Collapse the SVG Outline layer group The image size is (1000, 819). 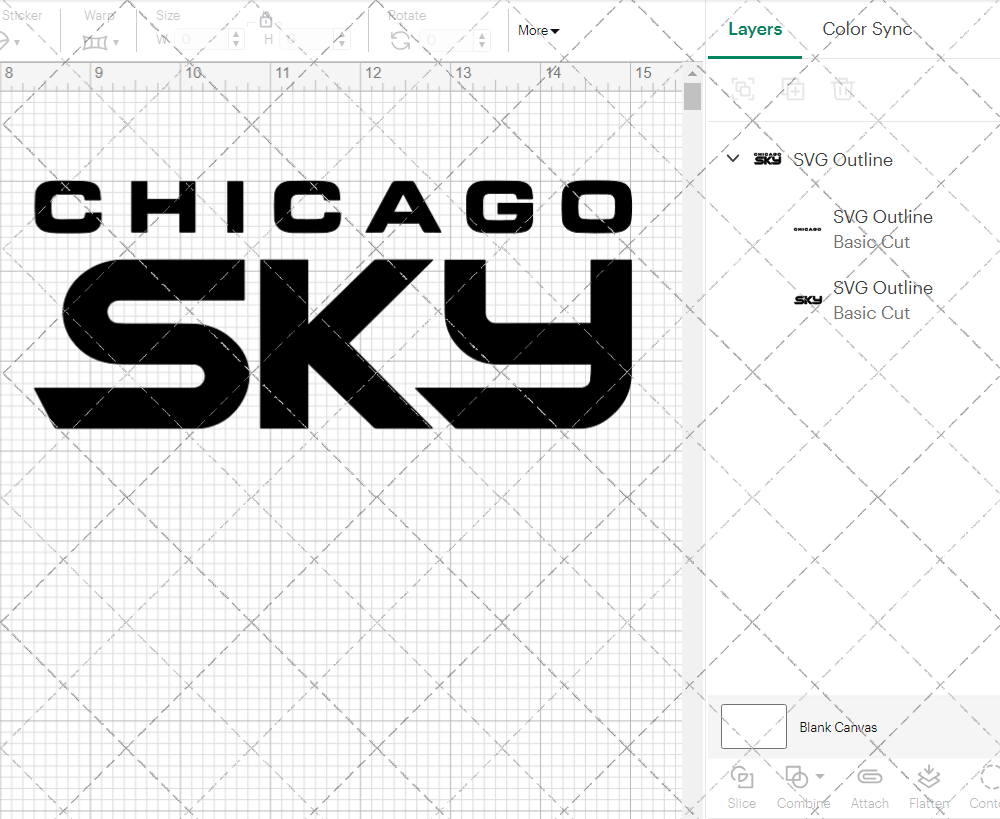(733, 158)
